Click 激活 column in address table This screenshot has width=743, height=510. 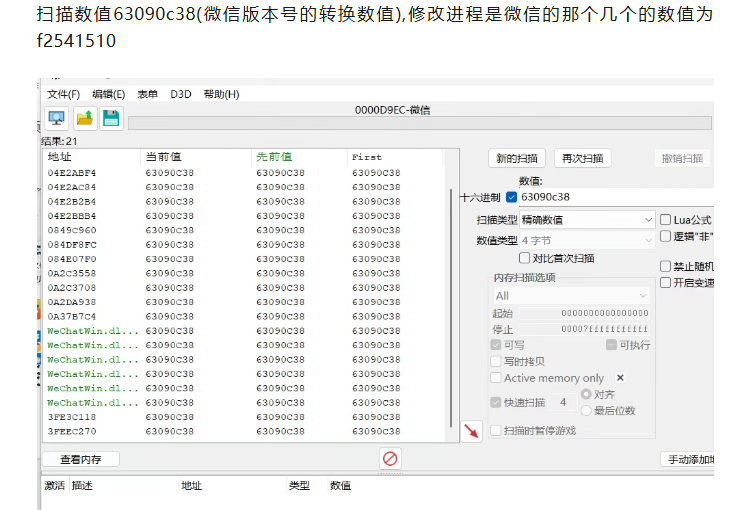pos(54,485)
